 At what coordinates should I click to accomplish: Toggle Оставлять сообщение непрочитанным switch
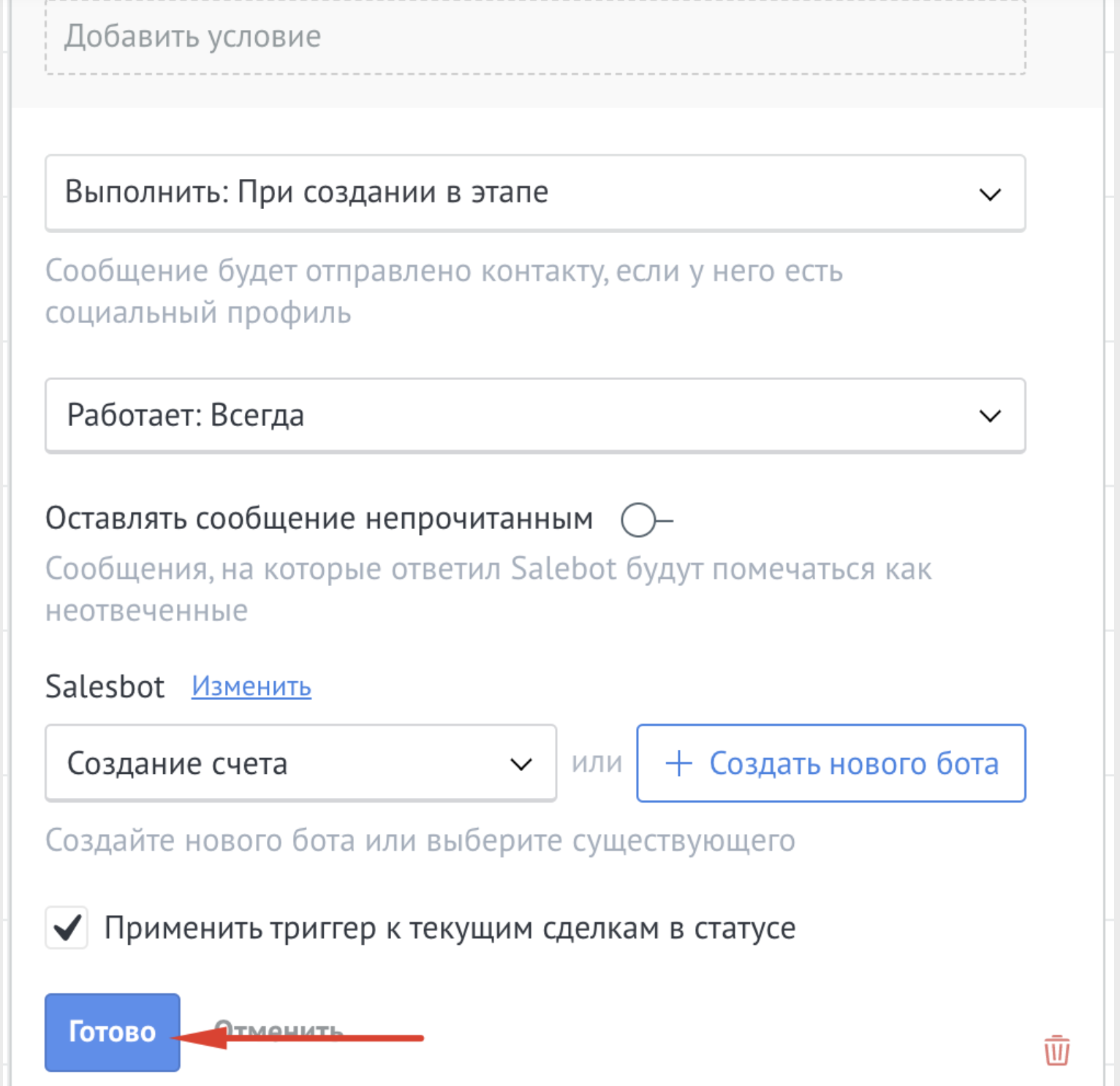646,520
